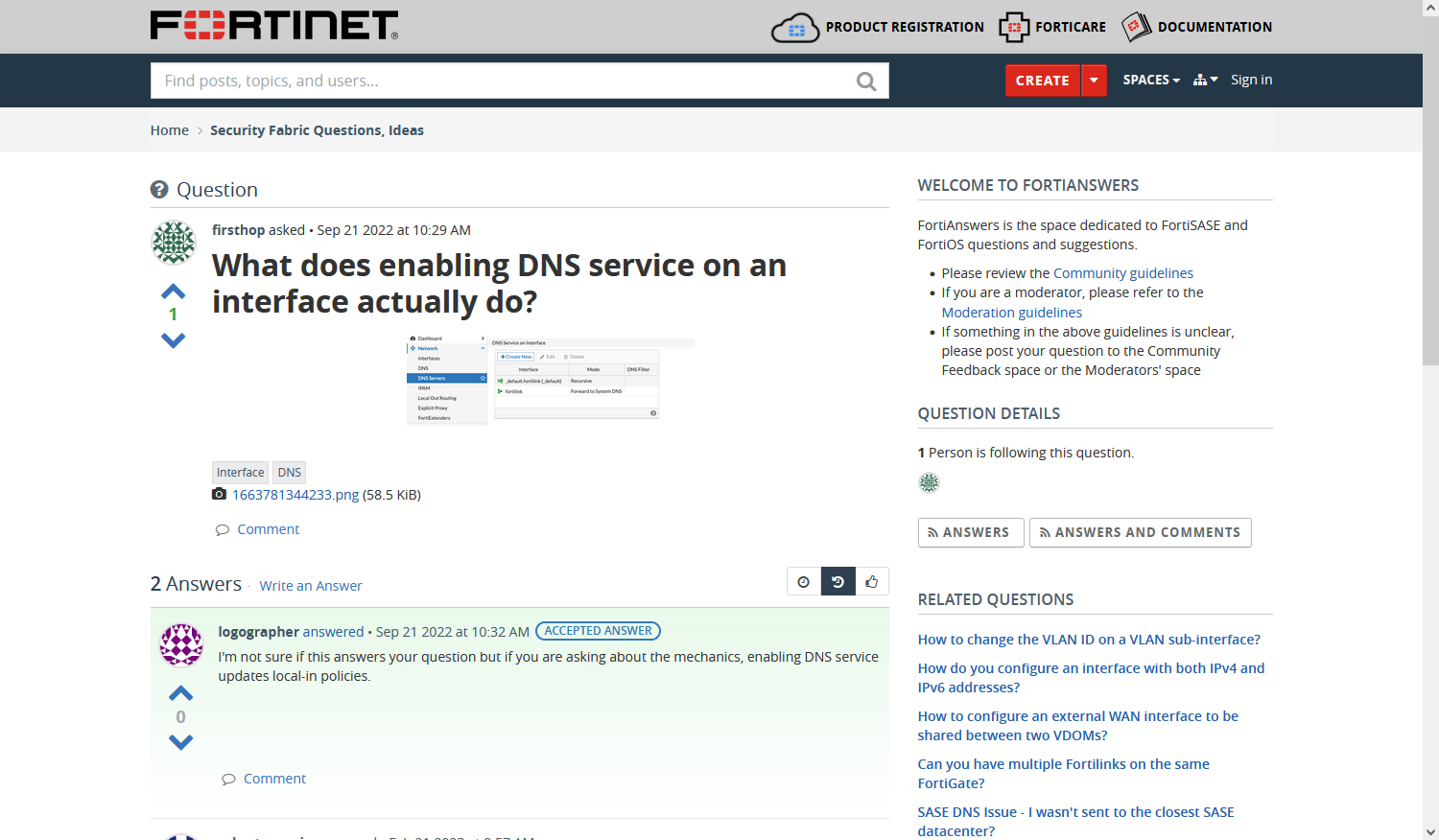
Task: Select the Interface tag
Action: (240, 472)
